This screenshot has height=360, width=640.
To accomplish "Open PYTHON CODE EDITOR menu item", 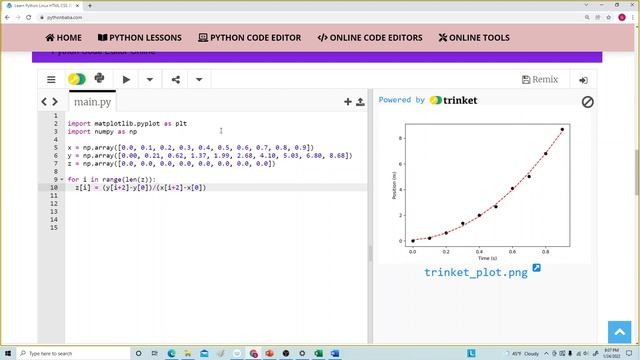I will (249, 38).
